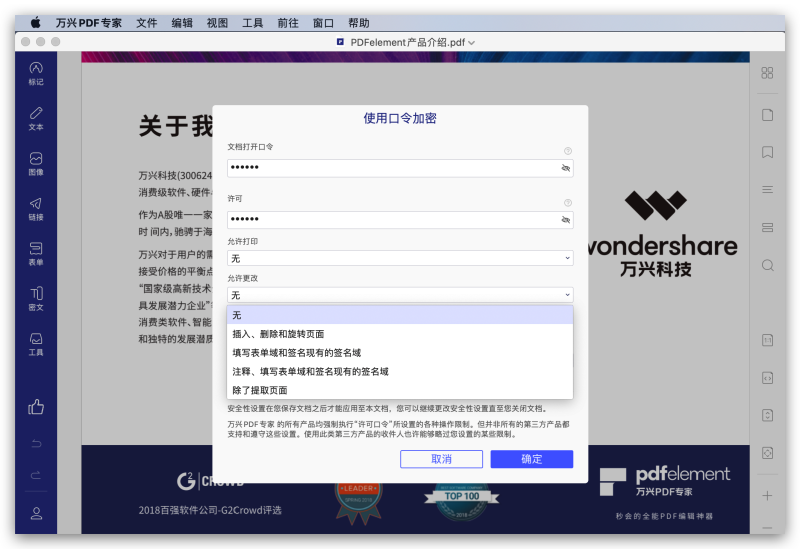
Task: Open the Apple menu
Action: pyautogui.click(x=36, y=22)
